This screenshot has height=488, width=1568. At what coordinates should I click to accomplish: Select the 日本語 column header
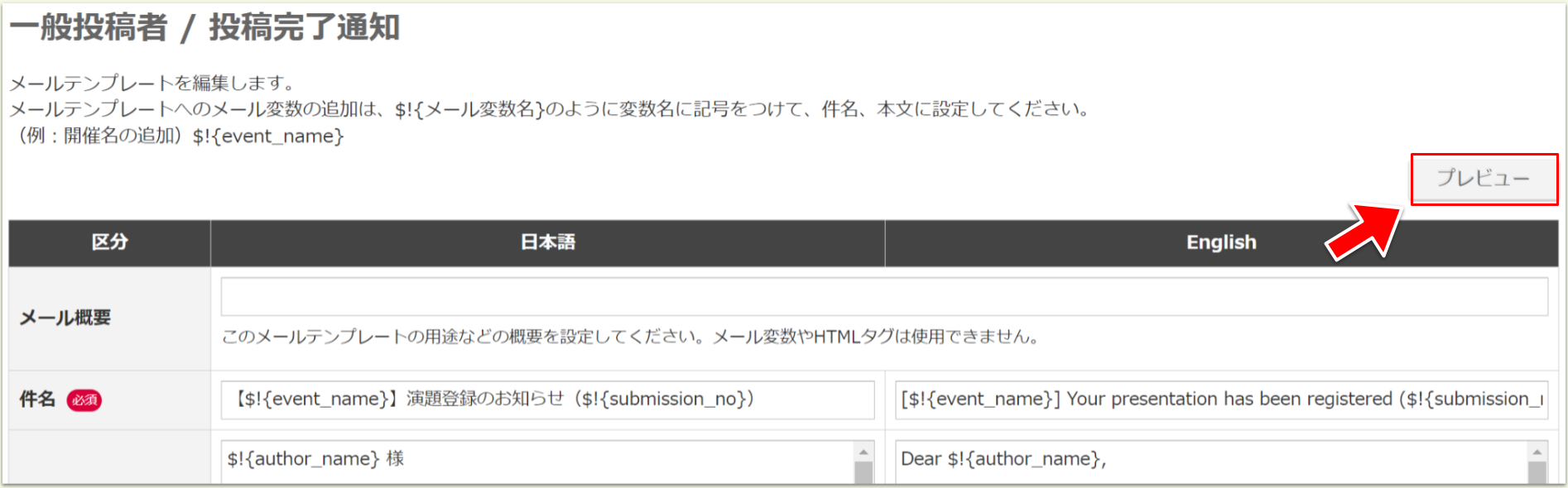(547, 242)
